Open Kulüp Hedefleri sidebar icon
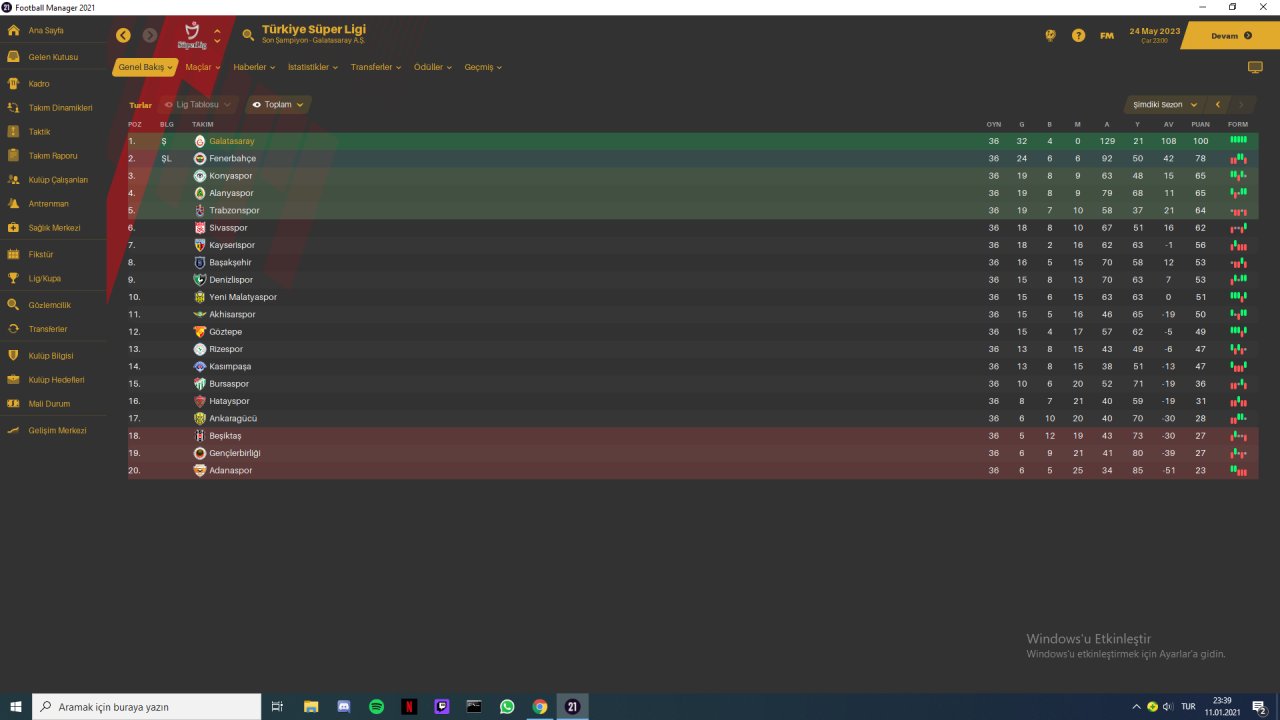The height and width of the screenshot is (720, 1280). pos(13,380)
